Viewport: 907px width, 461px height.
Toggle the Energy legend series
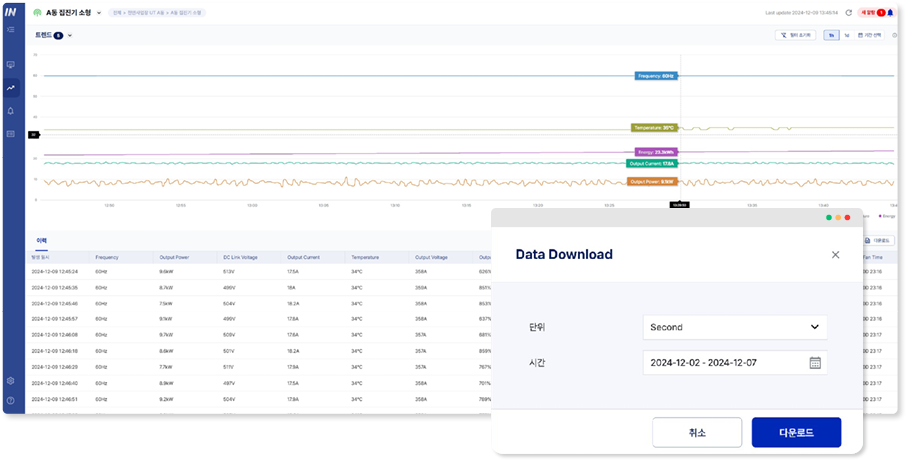886,215
